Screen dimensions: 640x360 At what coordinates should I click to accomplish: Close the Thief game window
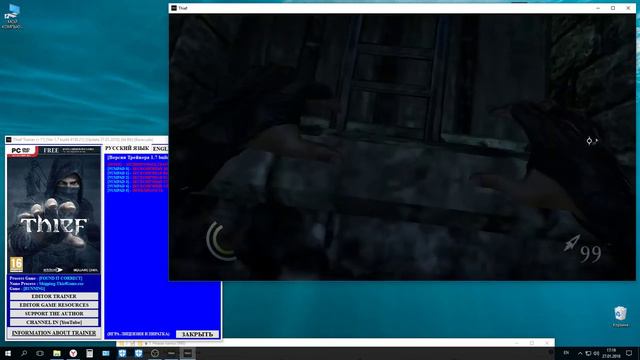(628, 8)
